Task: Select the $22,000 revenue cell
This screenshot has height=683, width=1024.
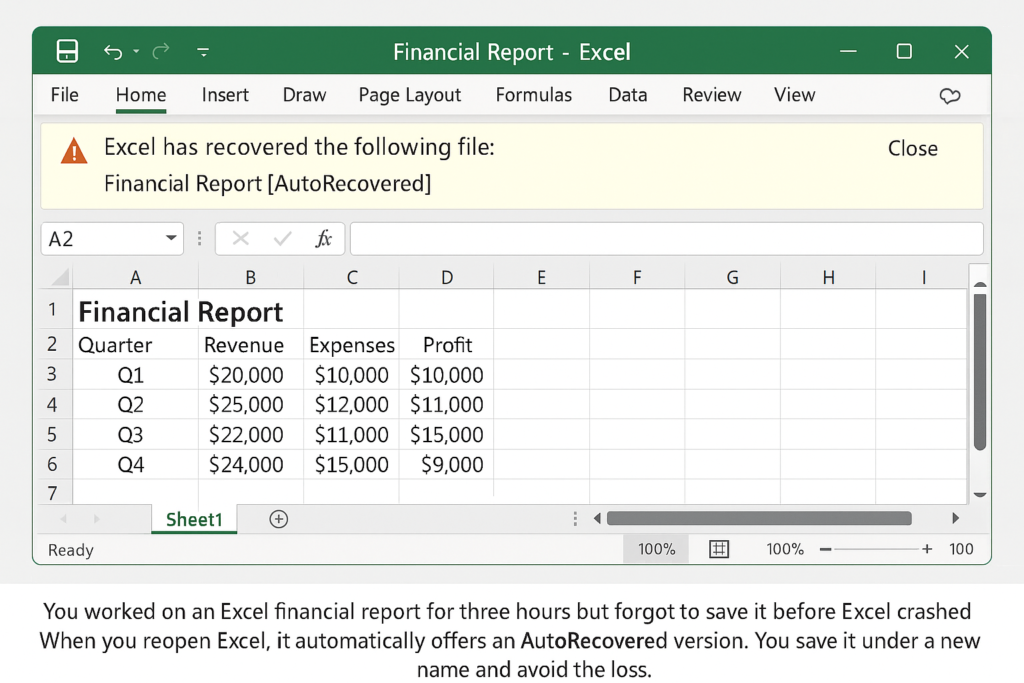Action: point(251,435)
